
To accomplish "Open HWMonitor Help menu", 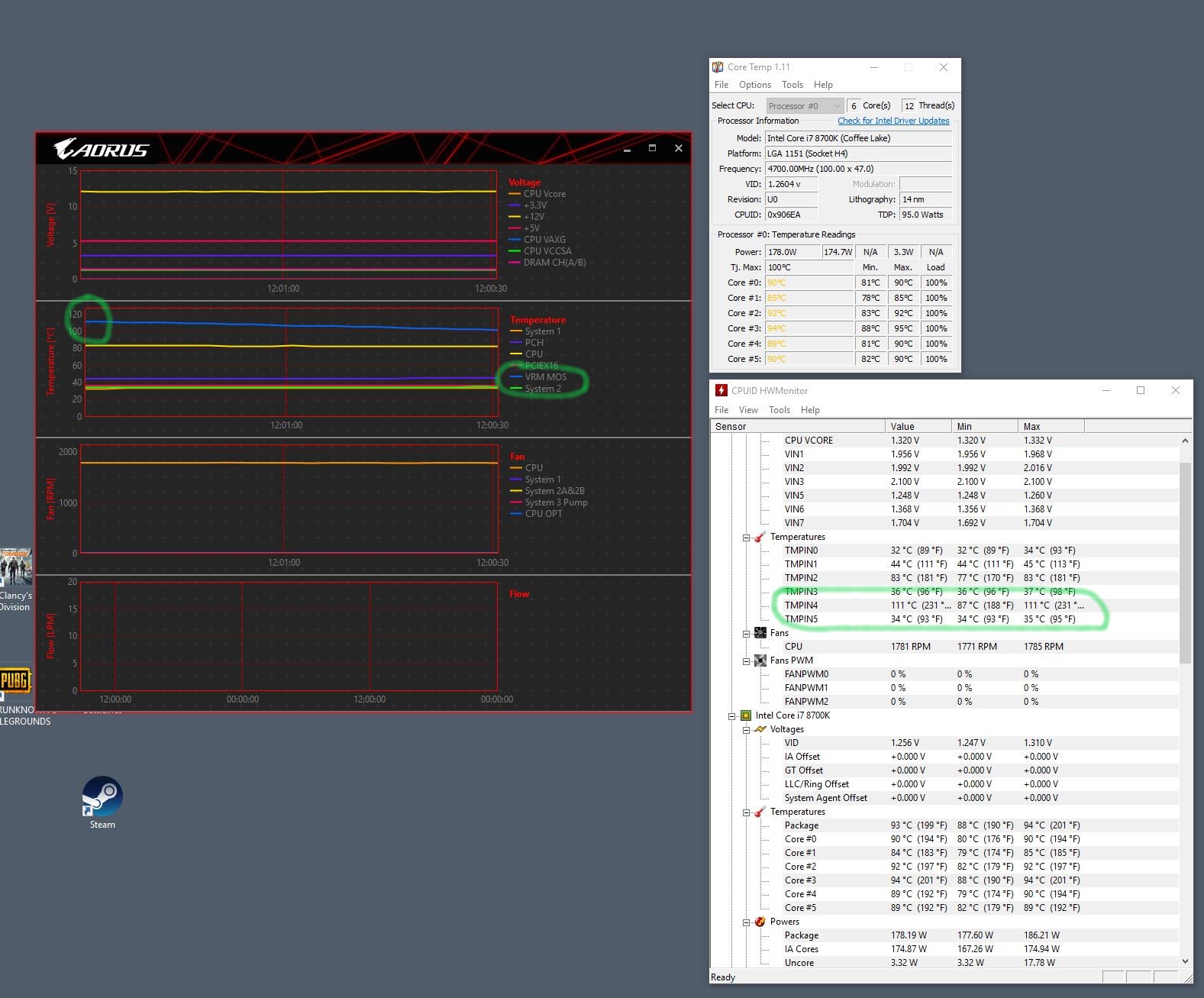I will click(x=810, y=410).
